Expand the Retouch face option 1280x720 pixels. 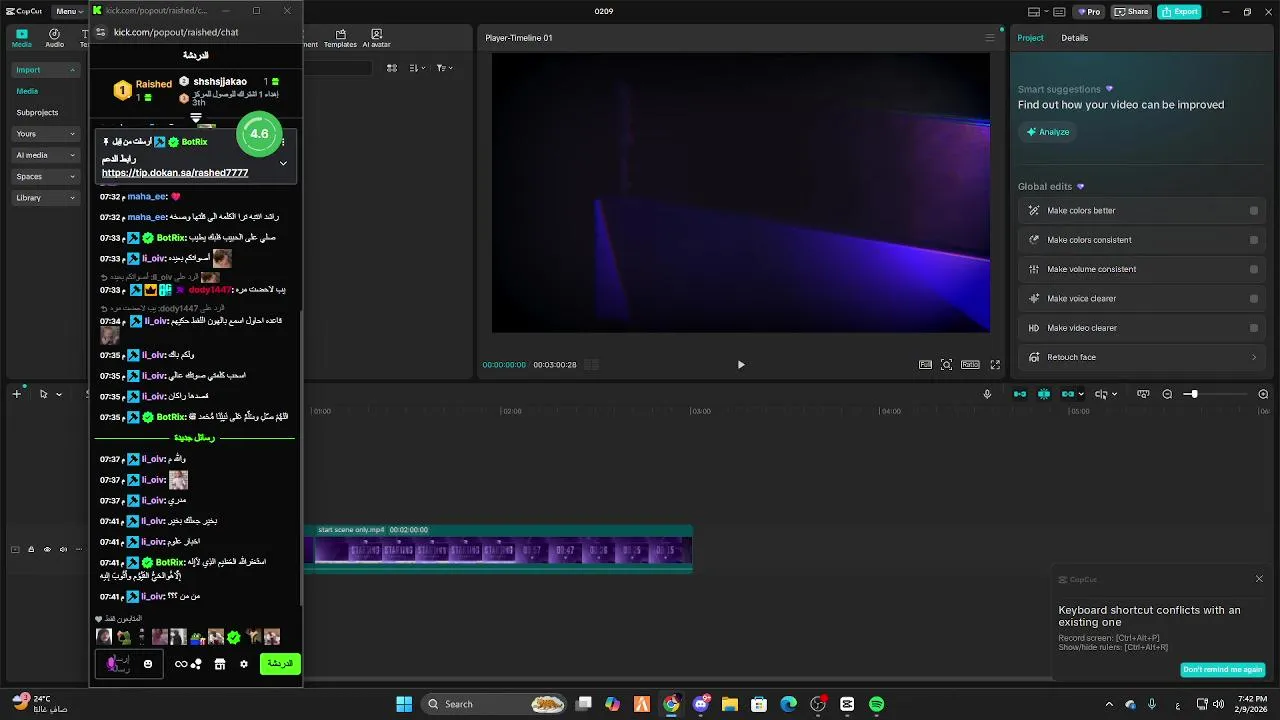point(1144,357)
